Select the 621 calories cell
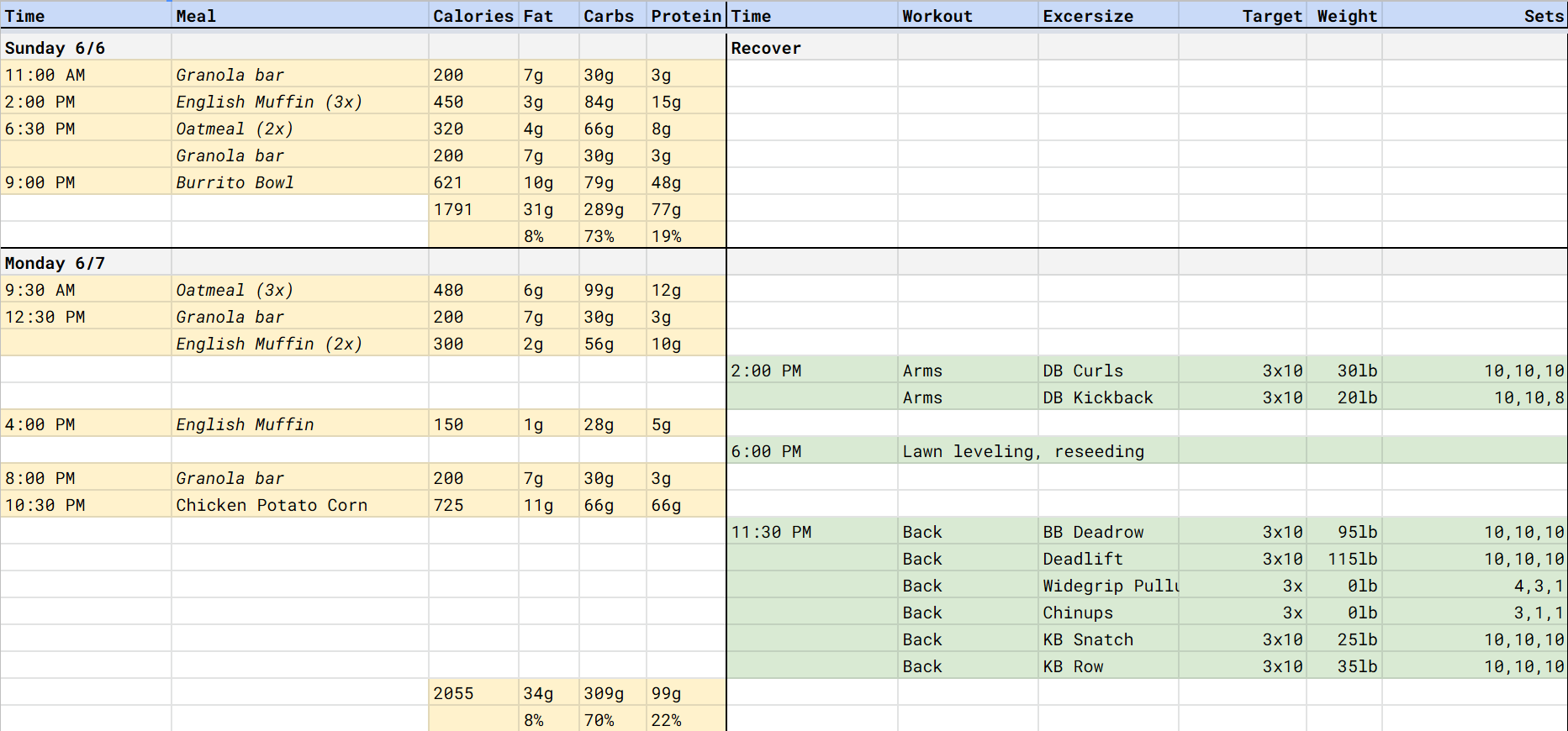 [473, 181]
